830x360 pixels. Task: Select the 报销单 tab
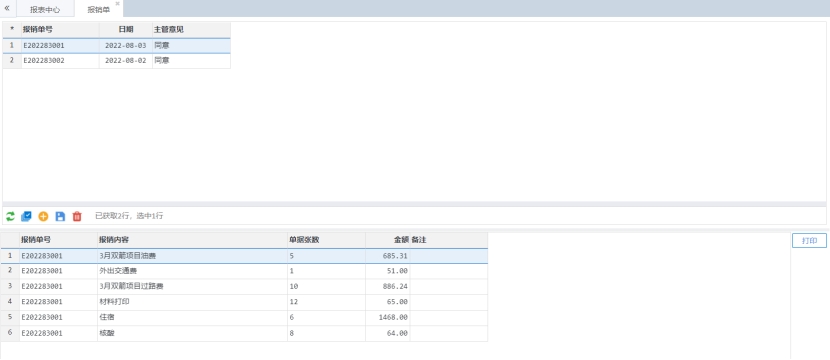[98, 10]
